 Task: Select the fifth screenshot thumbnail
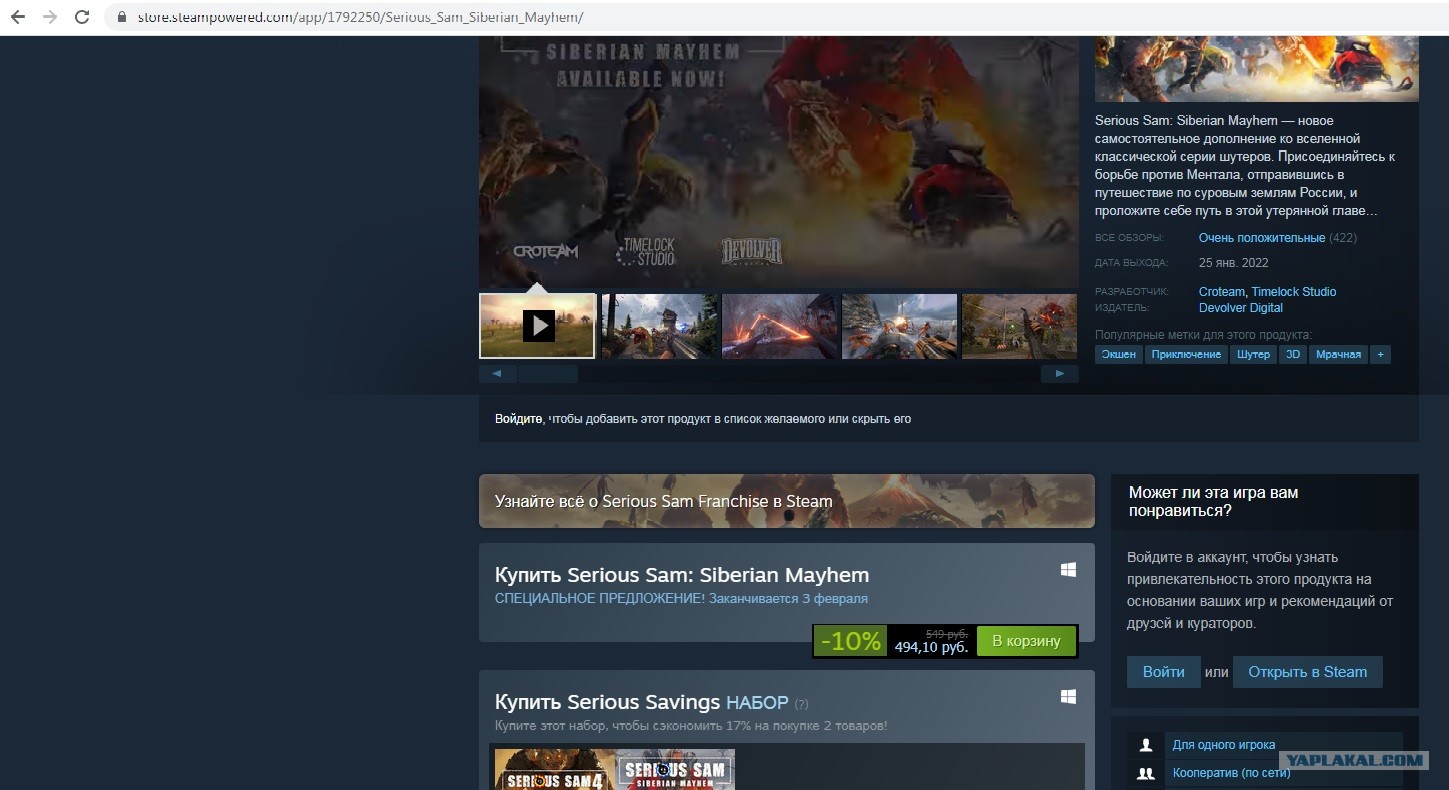coord(1020,326)
